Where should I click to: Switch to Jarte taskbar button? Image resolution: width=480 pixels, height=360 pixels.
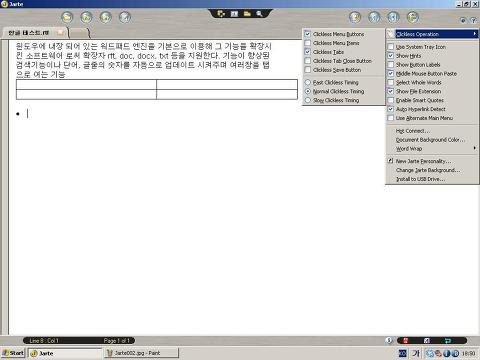(65, 353)
